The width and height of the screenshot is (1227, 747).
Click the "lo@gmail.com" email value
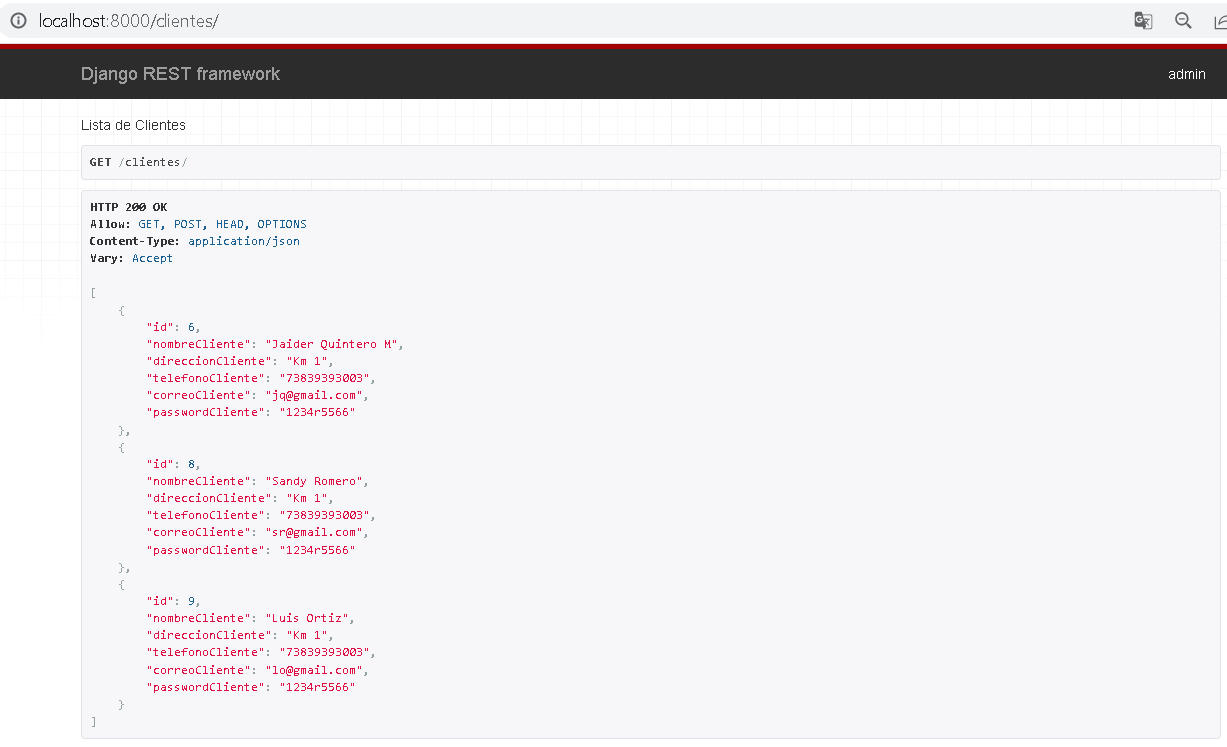coord(315,670)
